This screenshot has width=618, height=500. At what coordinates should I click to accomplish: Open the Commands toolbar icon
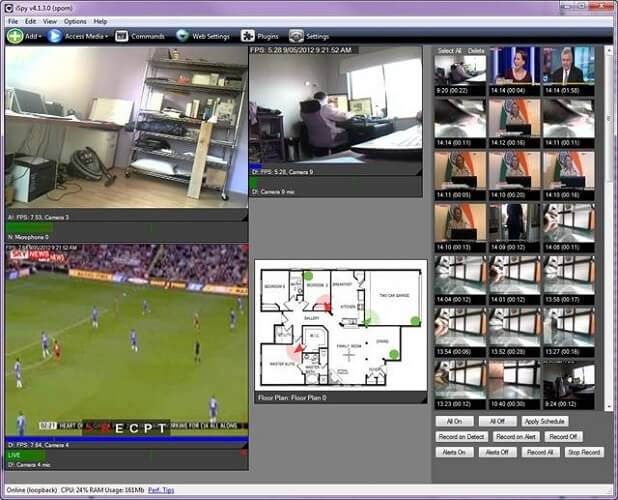coord(121,36)
